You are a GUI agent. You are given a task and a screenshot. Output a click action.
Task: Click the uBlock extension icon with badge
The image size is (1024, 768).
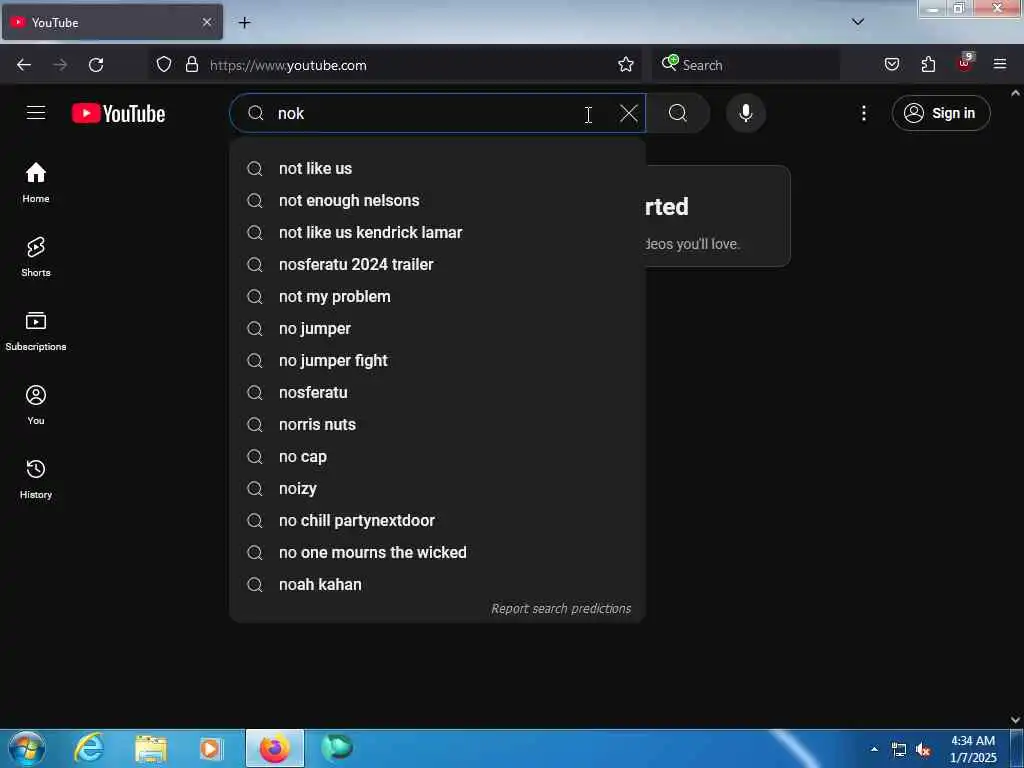point(965,63)
